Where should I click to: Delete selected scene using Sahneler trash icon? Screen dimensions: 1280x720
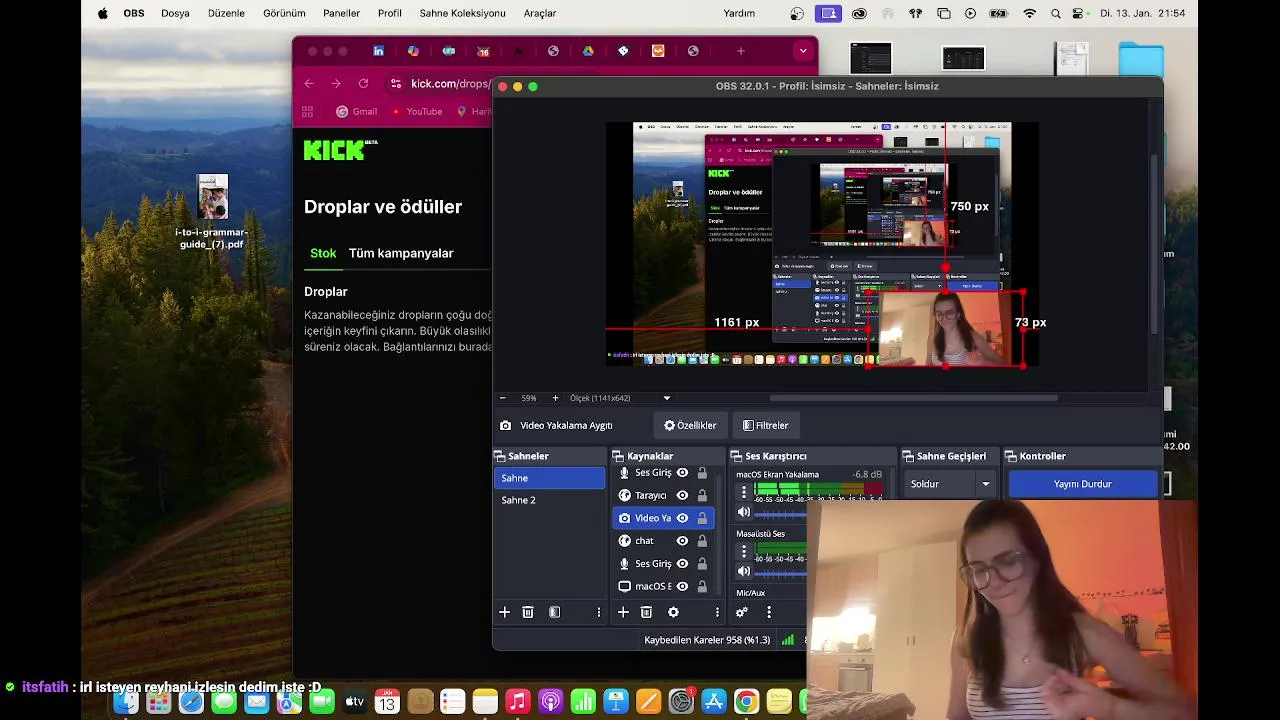pyautogui.click(x=528, y=612)
